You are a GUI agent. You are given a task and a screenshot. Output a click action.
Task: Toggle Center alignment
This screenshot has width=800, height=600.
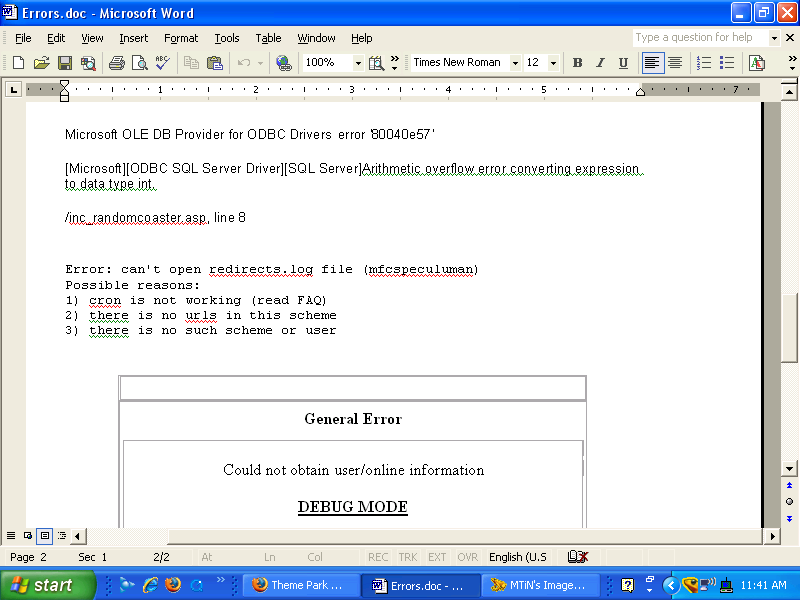pyautogui.click(x=675, y=63)
